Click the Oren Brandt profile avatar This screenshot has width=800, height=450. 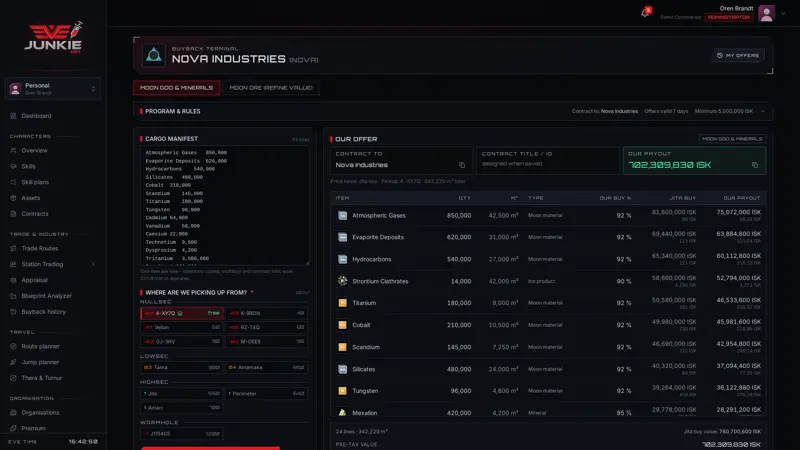point(766,13)
